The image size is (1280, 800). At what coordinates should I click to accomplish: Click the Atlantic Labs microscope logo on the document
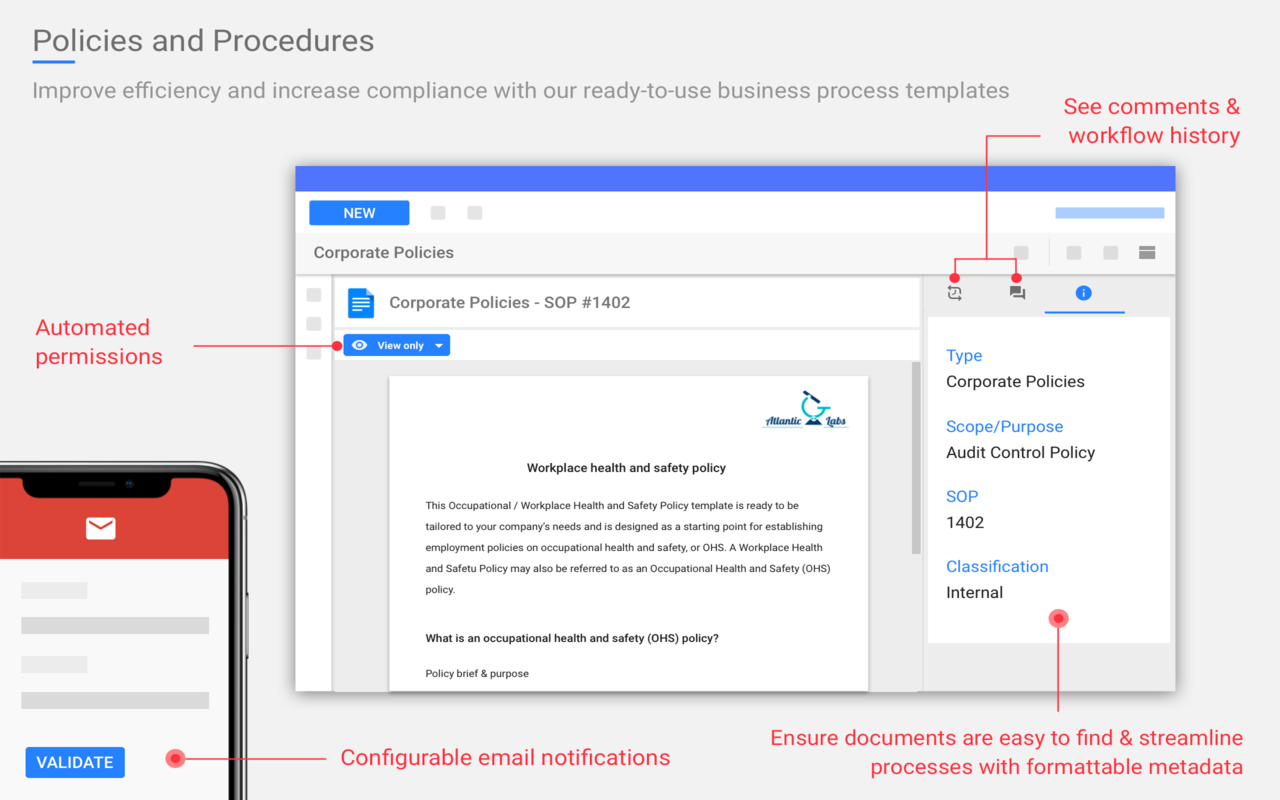tap(807, 408)
